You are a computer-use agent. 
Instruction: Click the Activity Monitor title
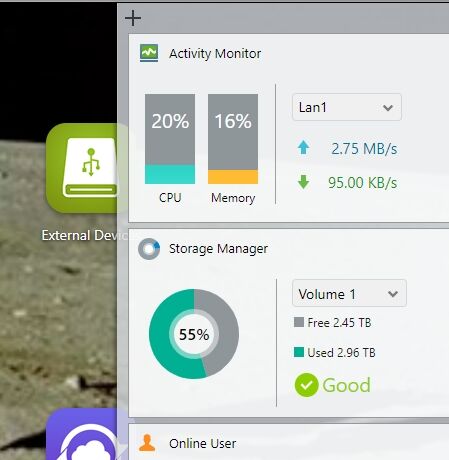215,54
